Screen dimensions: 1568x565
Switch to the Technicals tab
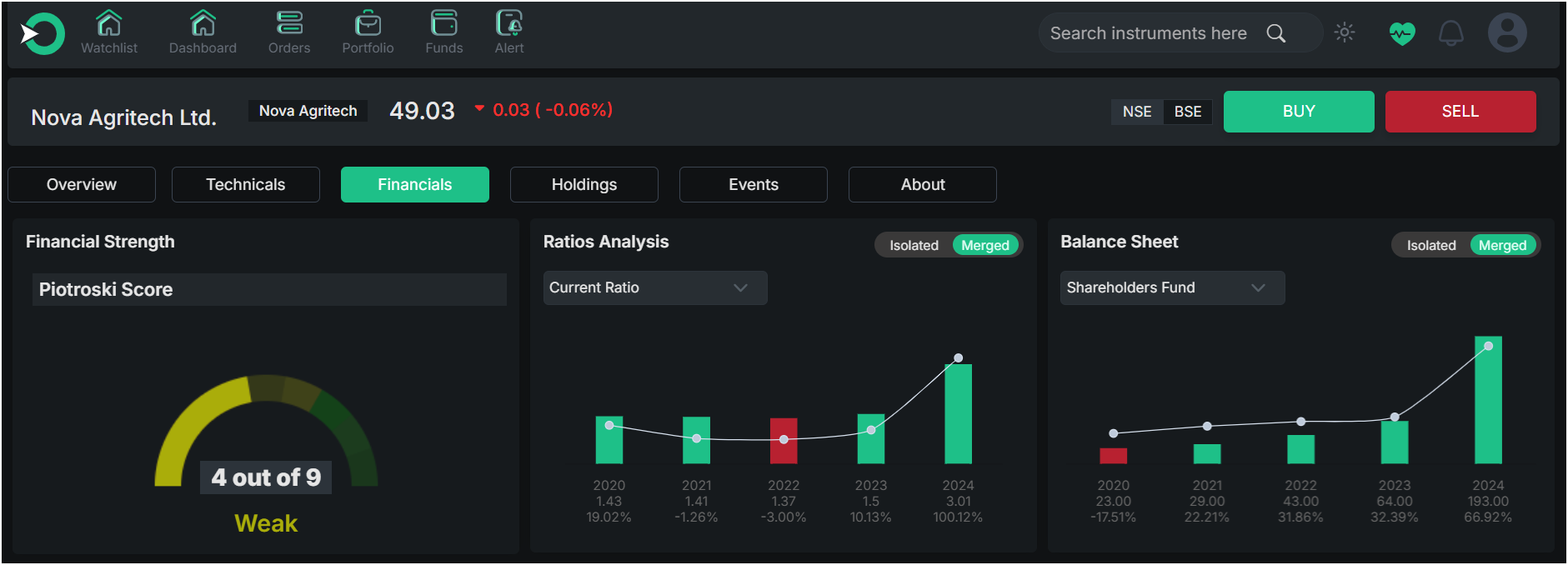[x=246, y=184]
